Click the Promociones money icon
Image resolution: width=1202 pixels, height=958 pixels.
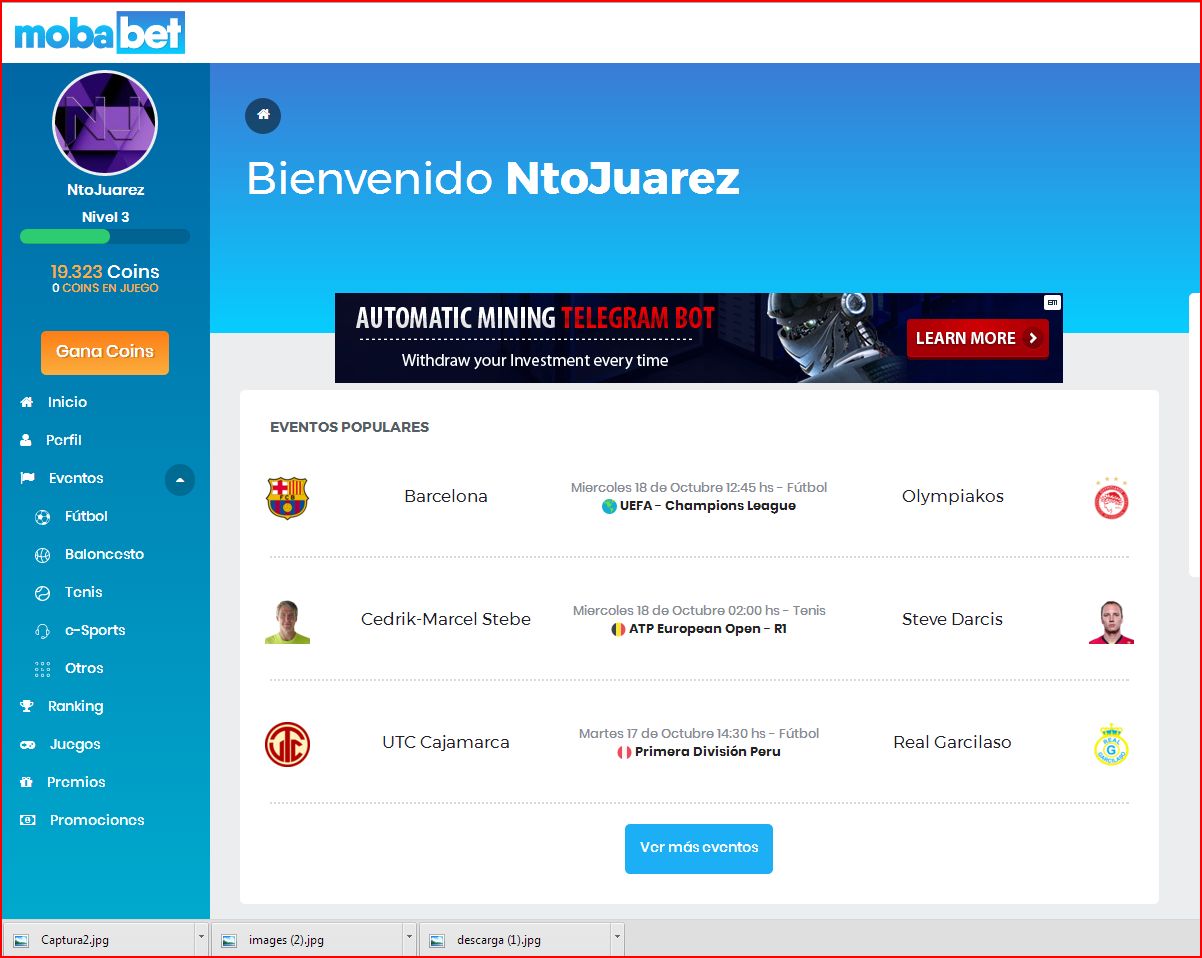pyautogui.click(x=28, y=820)
